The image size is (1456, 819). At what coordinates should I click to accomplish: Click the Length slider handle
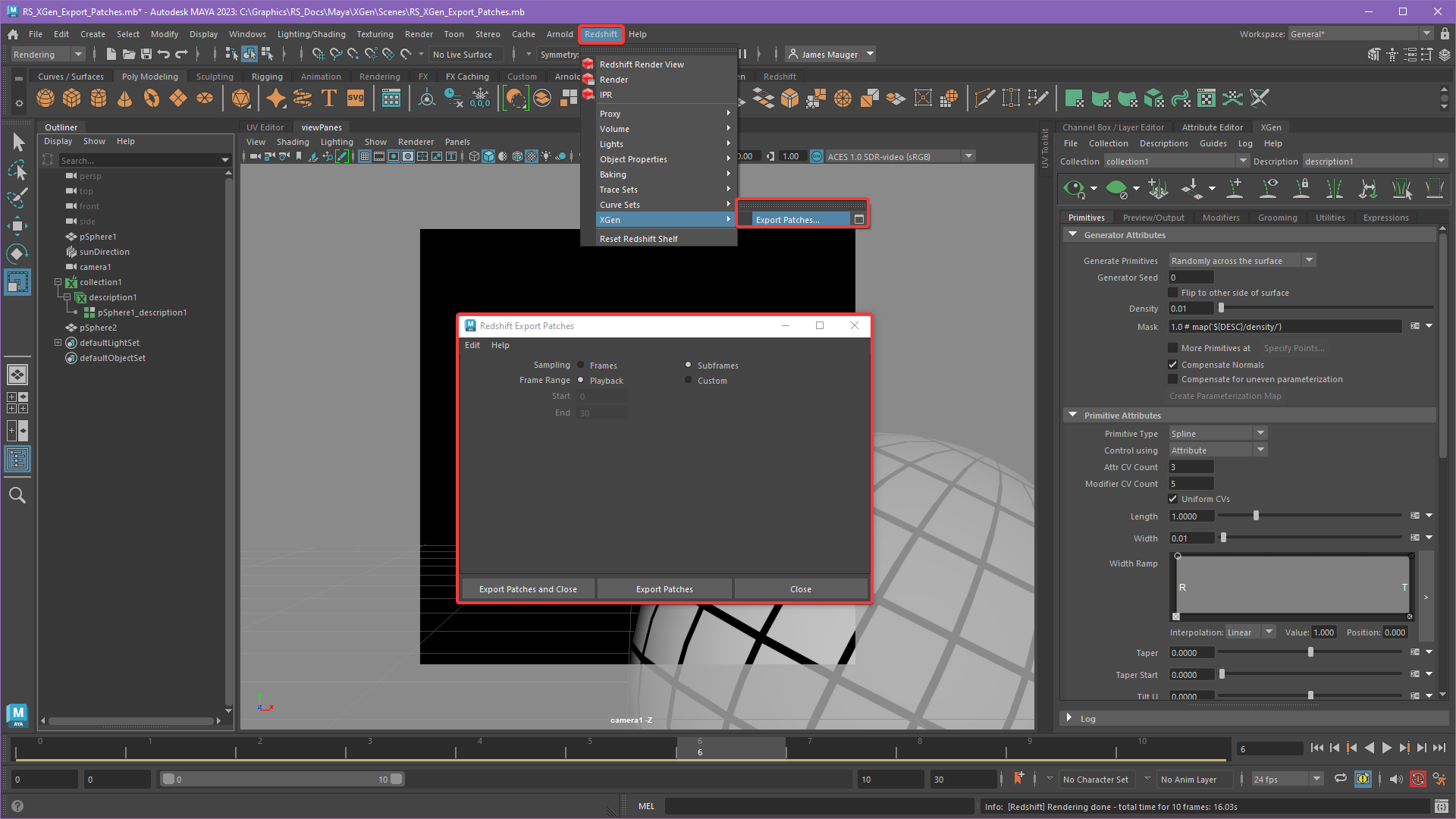click(x=1256, y=516)
